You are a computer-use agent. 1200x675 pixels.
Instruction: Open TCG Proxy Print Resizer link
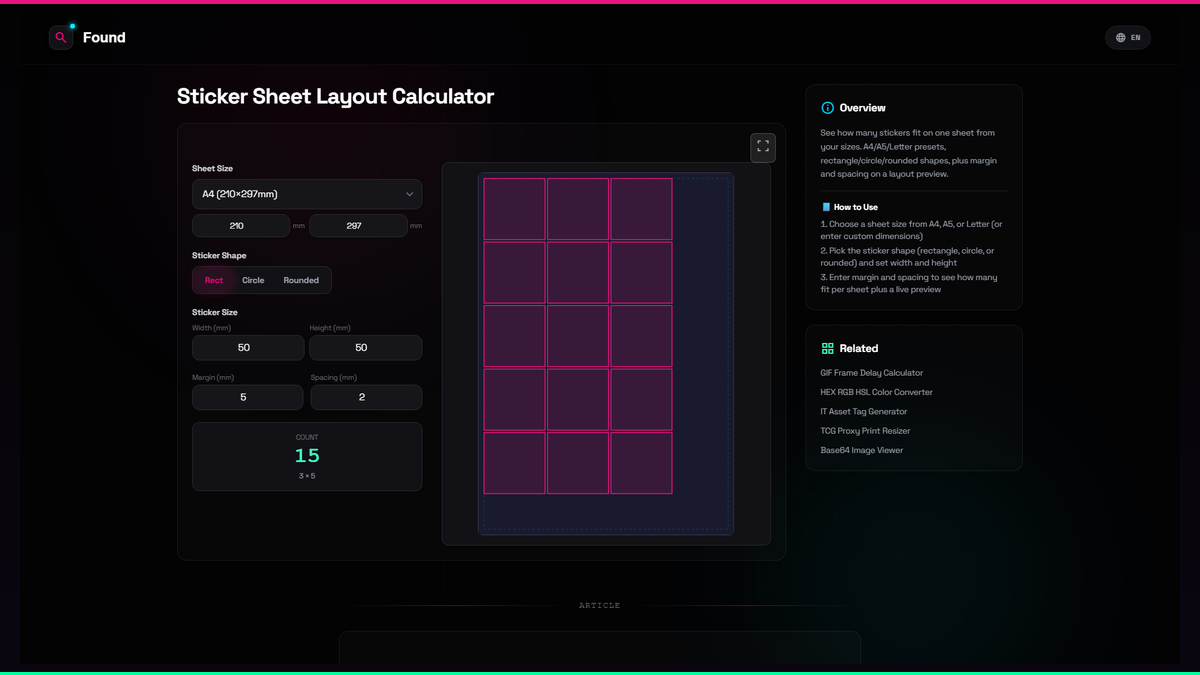tap(866, 431)
